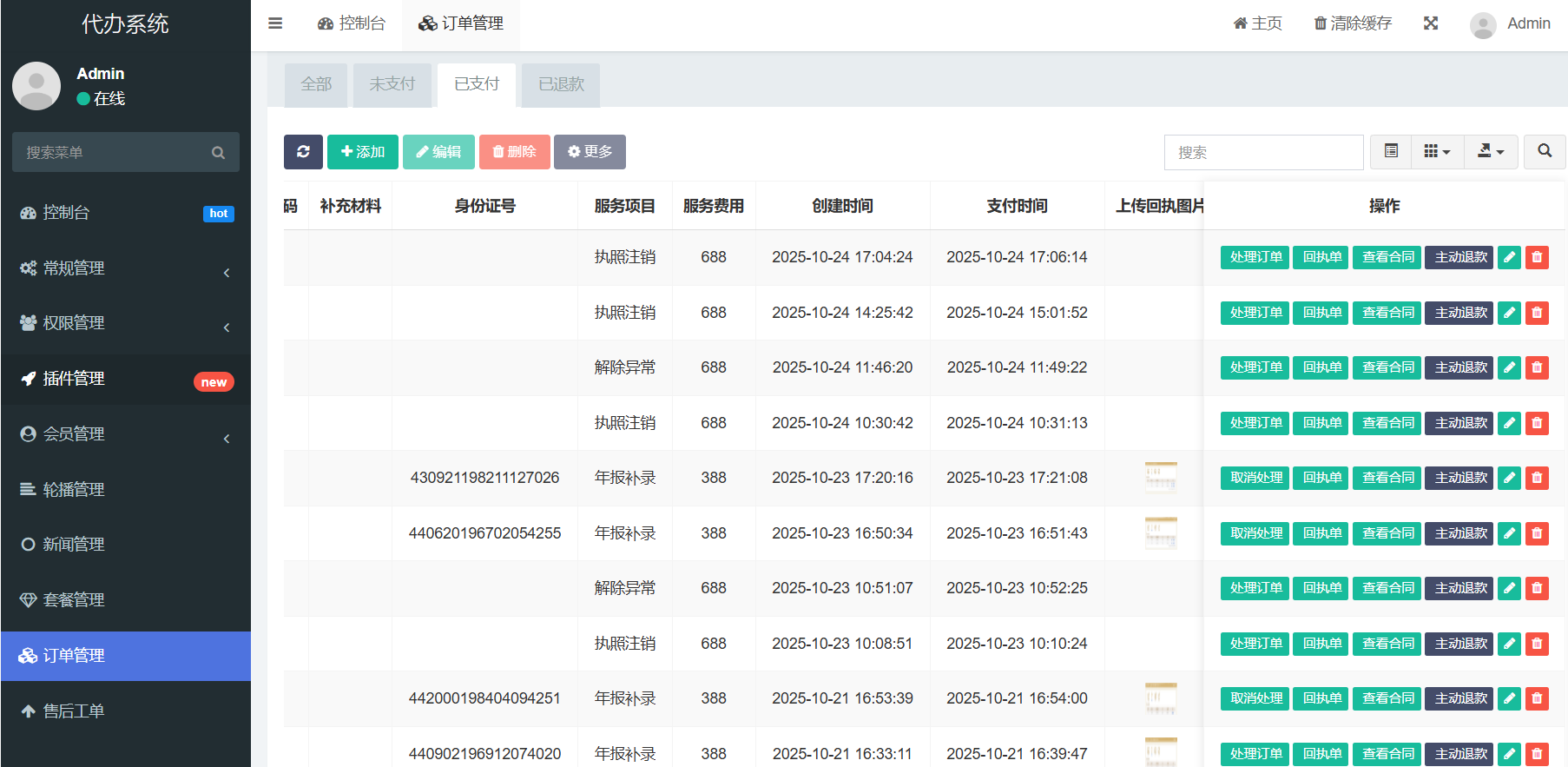Click the 清除缓存 link in header
The image size is (1568, 767).
pyautogui.click(x=1353, y=23)
